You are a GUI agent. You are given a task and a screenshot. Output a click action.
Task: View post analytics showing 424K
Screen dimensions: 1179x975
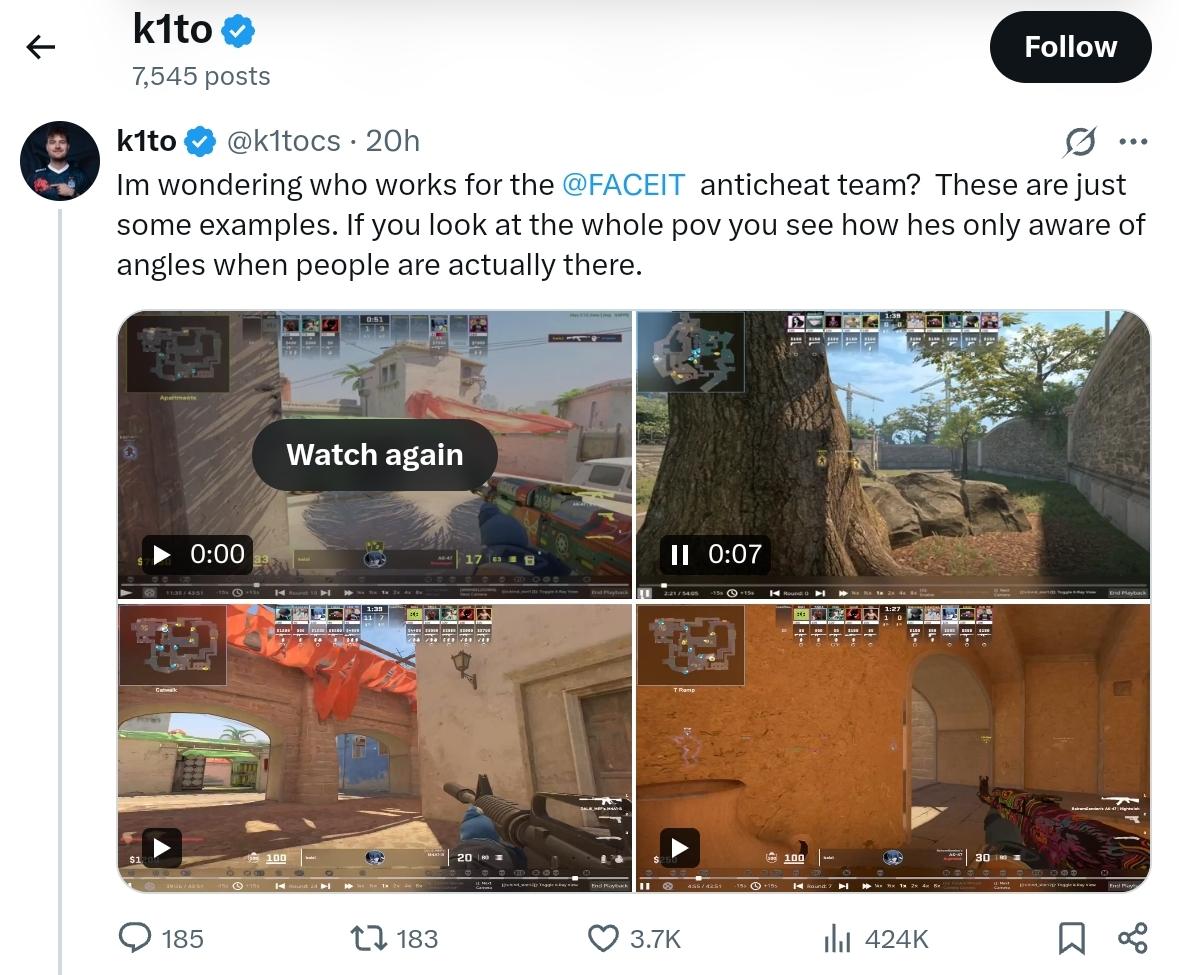pos(876,938)
